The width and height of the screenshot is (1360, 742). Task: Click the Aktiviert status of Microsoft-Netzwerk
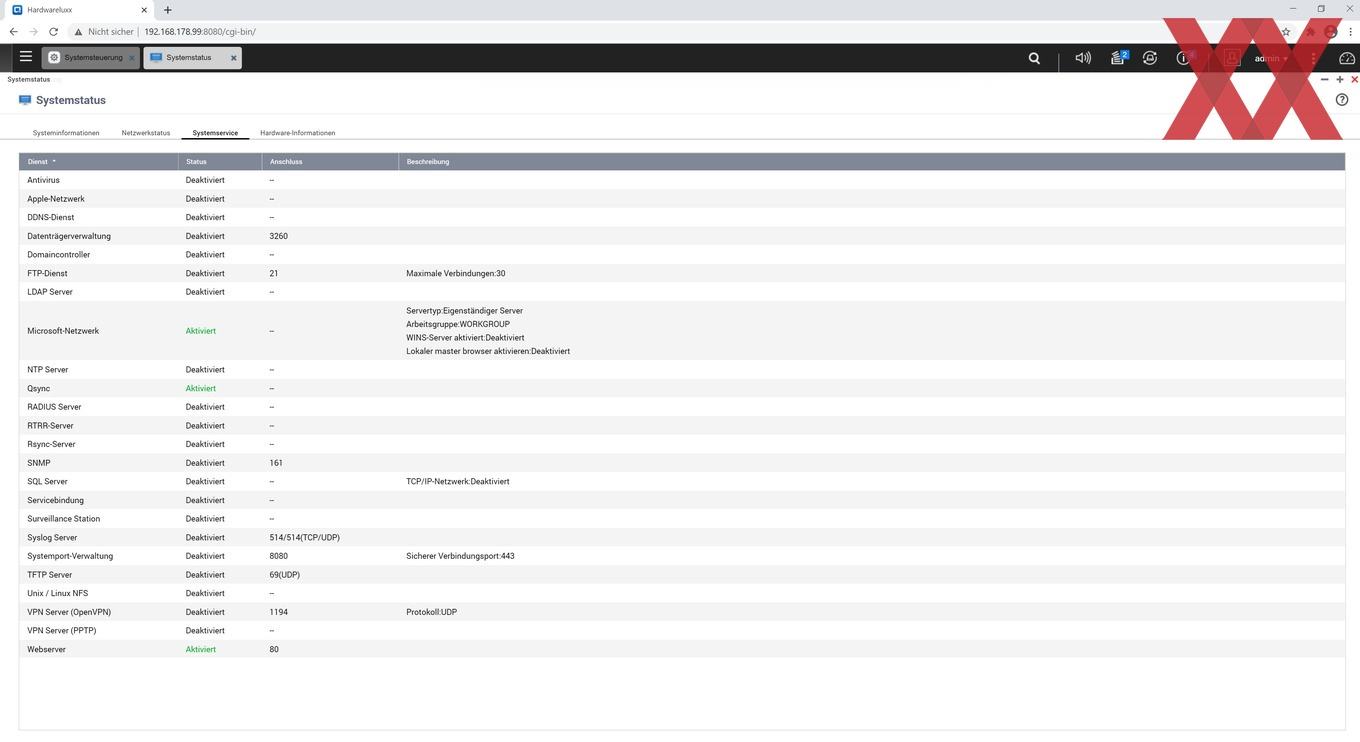tap(201, 331)
